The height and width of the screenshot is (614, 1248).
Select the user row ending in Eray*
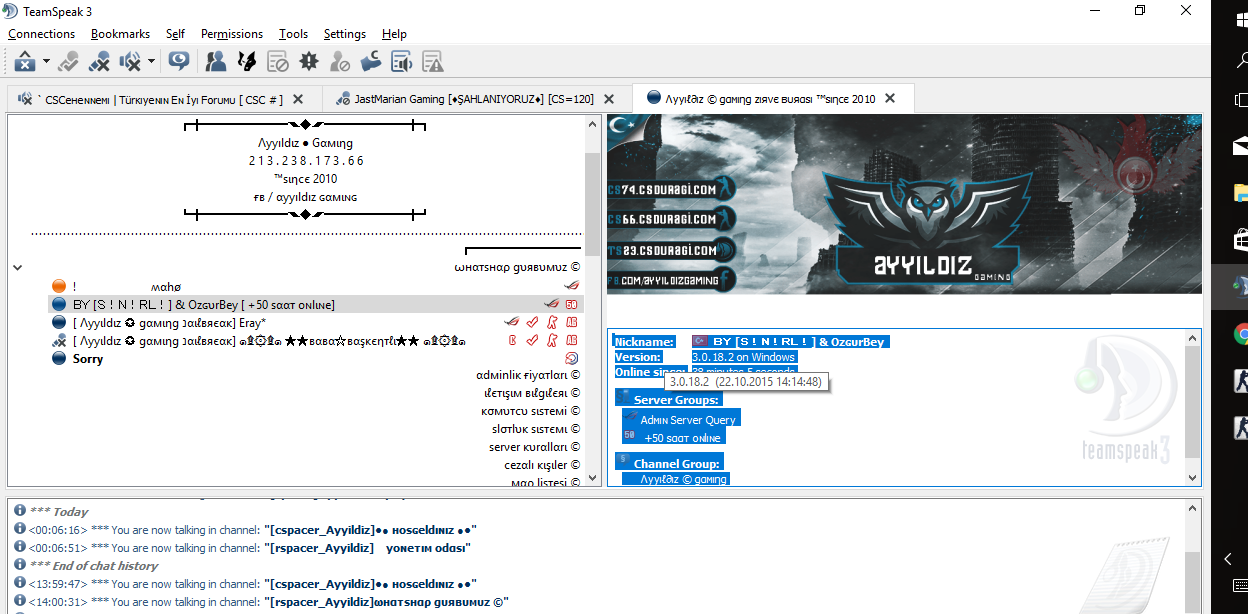pos(316,322)
